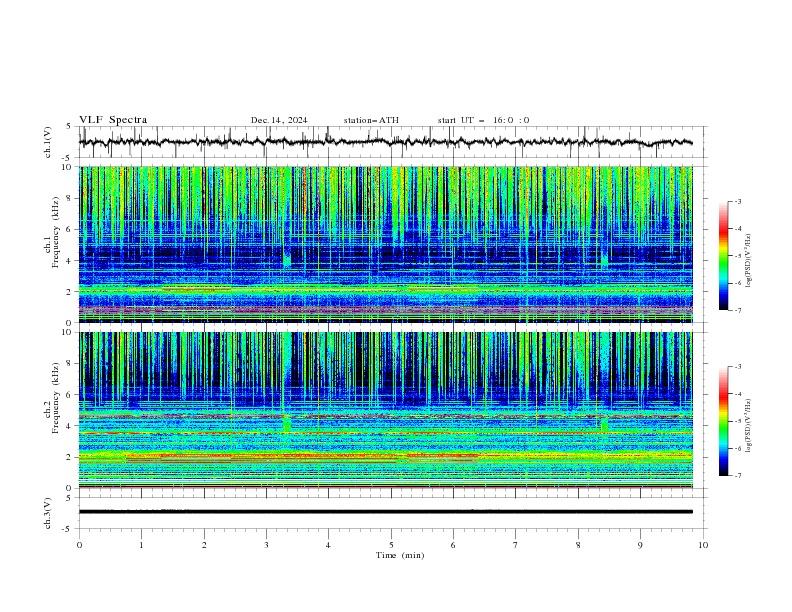
Task: Click the flat ch.3 voltage trace
Action: (386, 512)
